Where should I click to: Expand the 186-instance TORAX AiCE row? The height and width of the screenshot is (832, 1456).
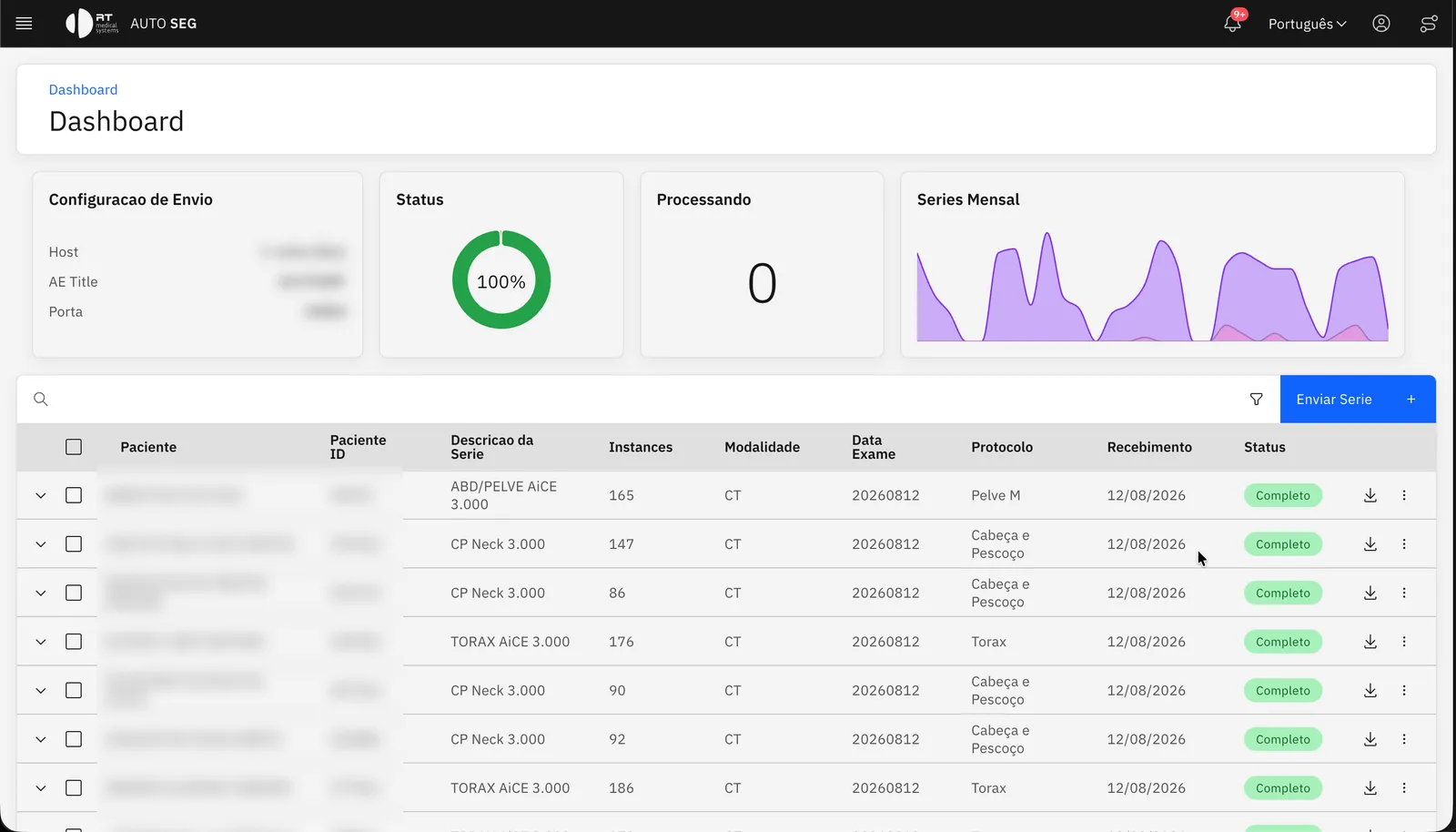[41, 788]
